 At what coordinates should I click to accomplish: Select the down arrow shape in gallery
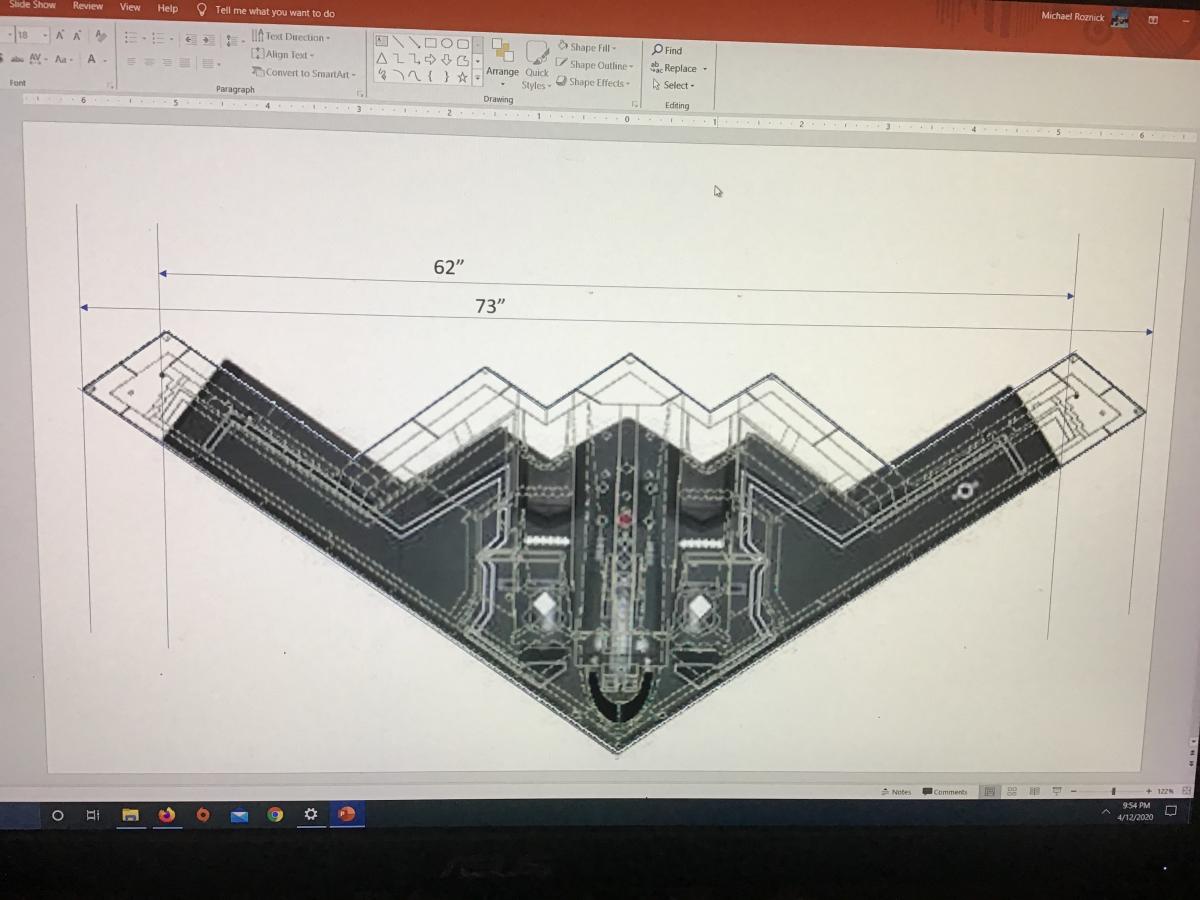[446, 61]
